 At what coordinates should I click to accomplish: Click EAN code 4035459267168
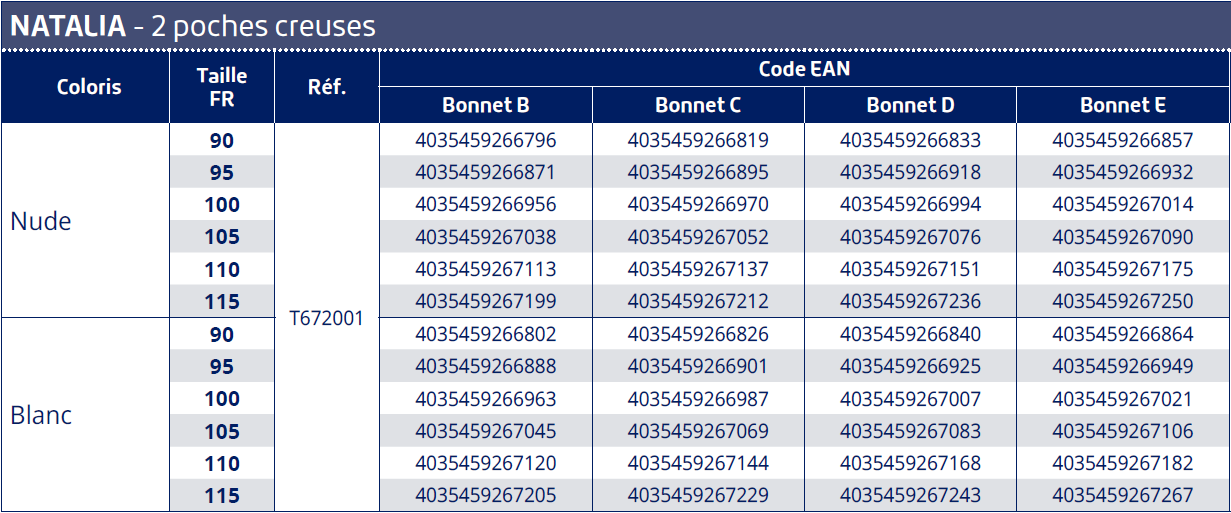tap(910, 464)
